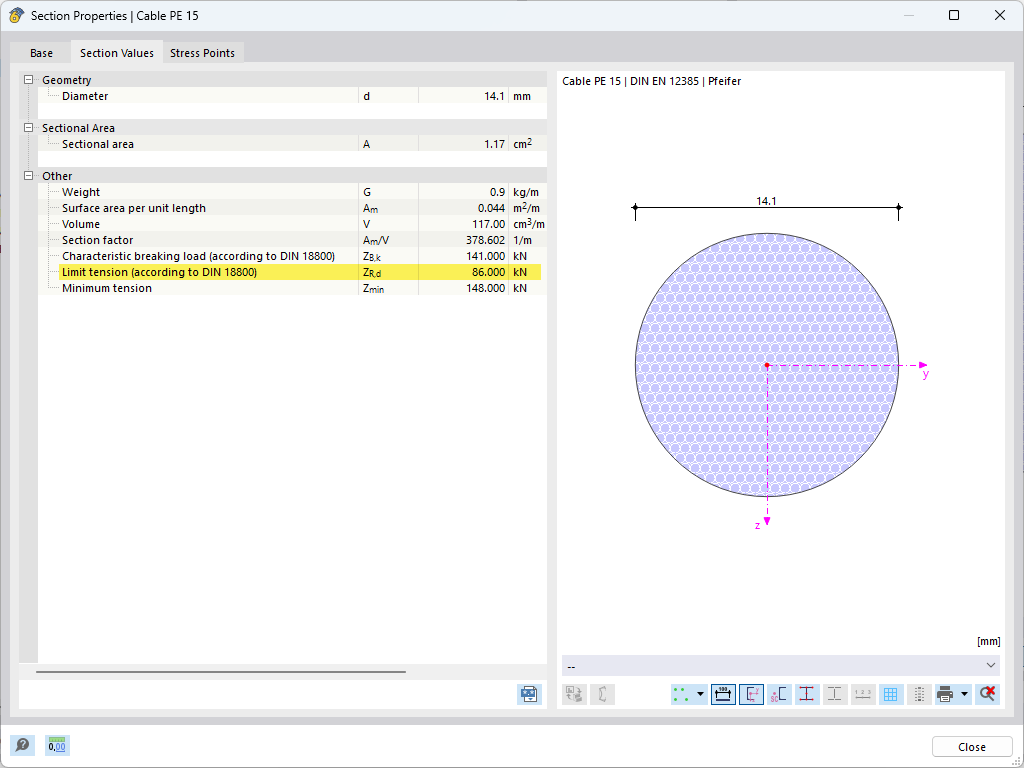Click the breaking load value 141.000
The height and width of the screenshot is (768, 1024).
tap(485, 256)
